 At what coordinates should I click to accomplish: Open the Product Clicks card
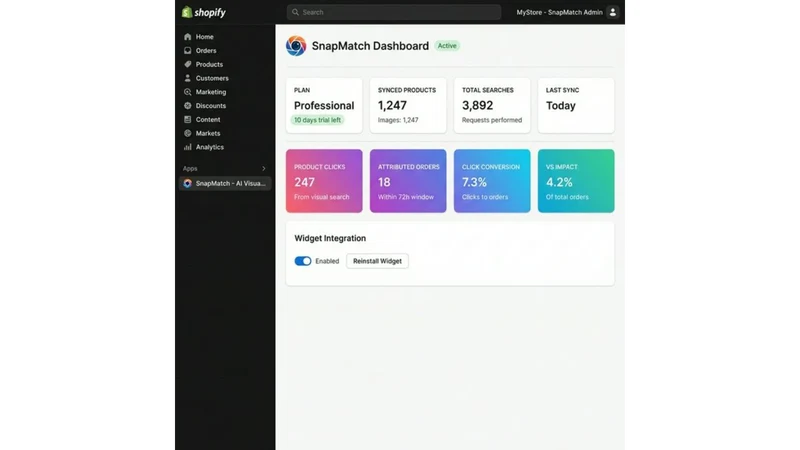(324, 181)
